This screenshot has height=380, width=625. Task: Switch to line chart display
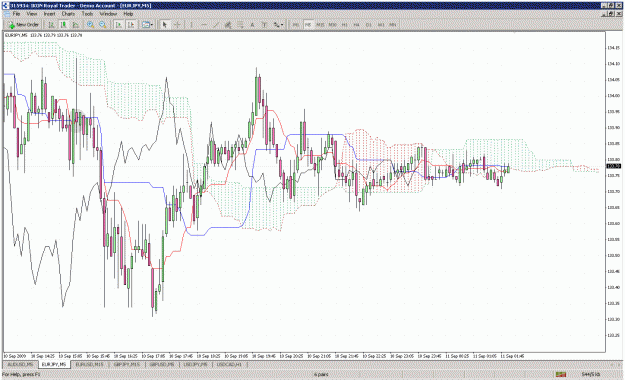pos(75,25)
